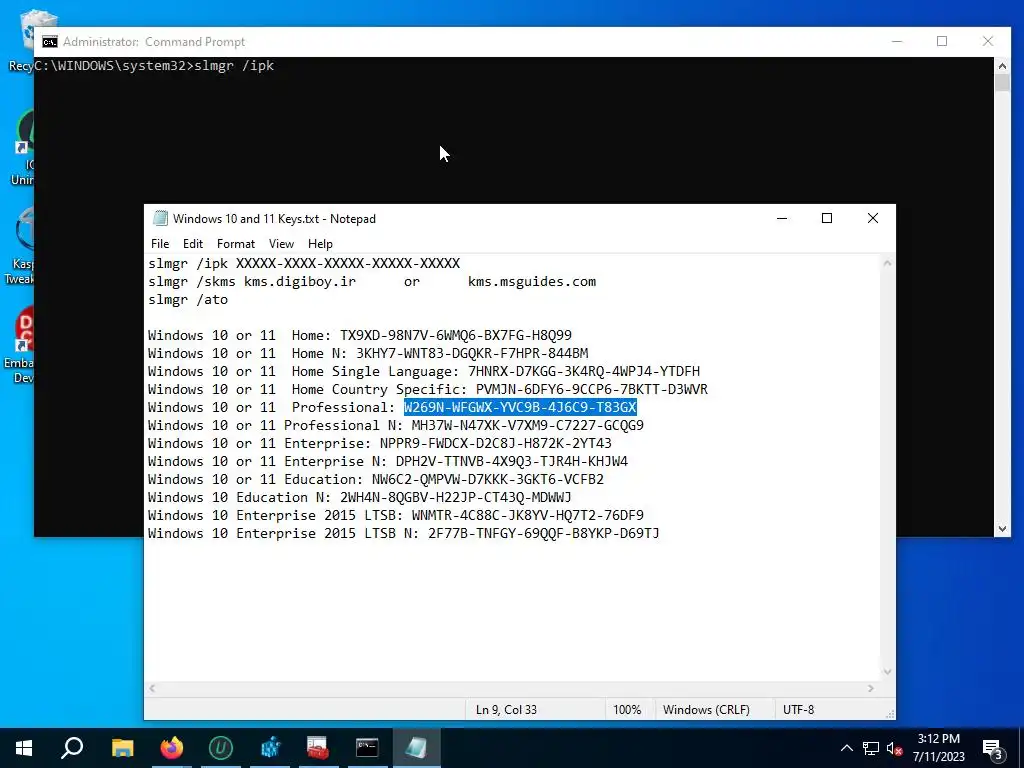Screen dimensions: 1024x768
Task: Click Home Country Specific key PVMJN
Action: [592, 389]
